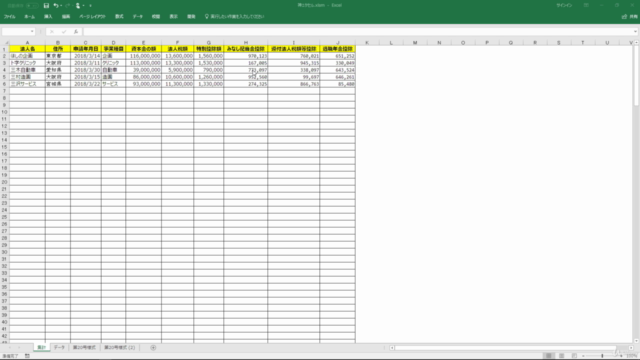Click the Undo arrow icon
Viewport: 640px width, 360px height.
coord(56,5)
